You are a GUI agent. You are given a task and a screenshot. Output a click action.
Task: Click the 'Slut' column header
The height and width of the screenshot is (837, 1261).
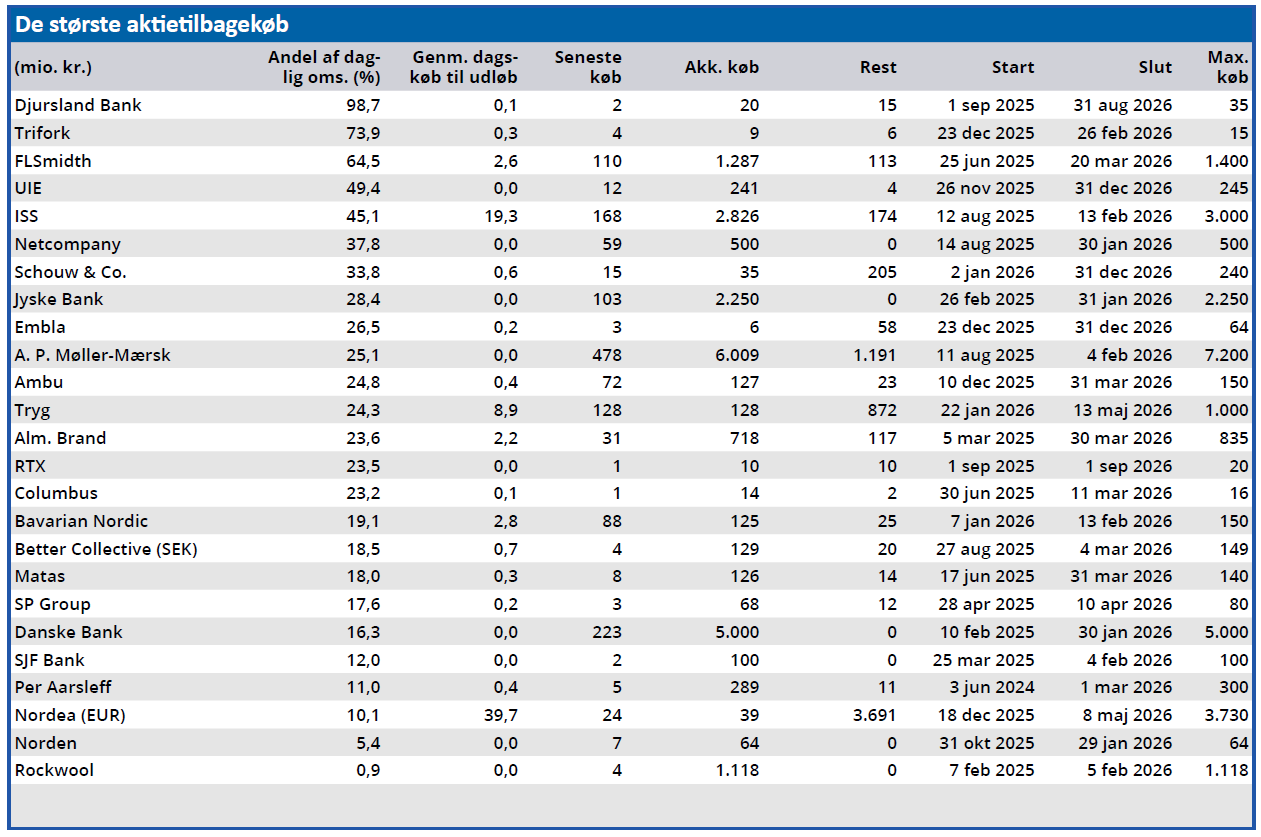[x=1155, y=68]
